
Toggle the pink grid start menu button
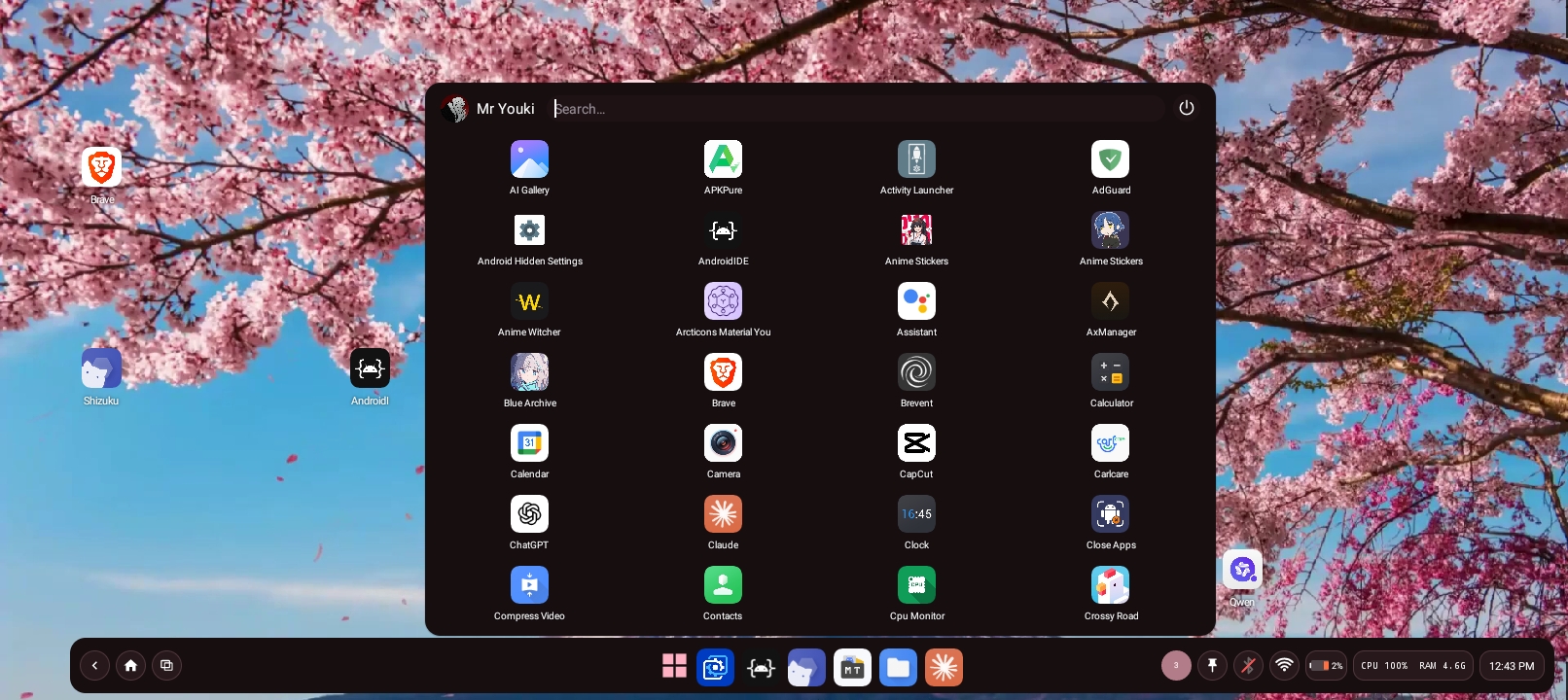point(674,666)
